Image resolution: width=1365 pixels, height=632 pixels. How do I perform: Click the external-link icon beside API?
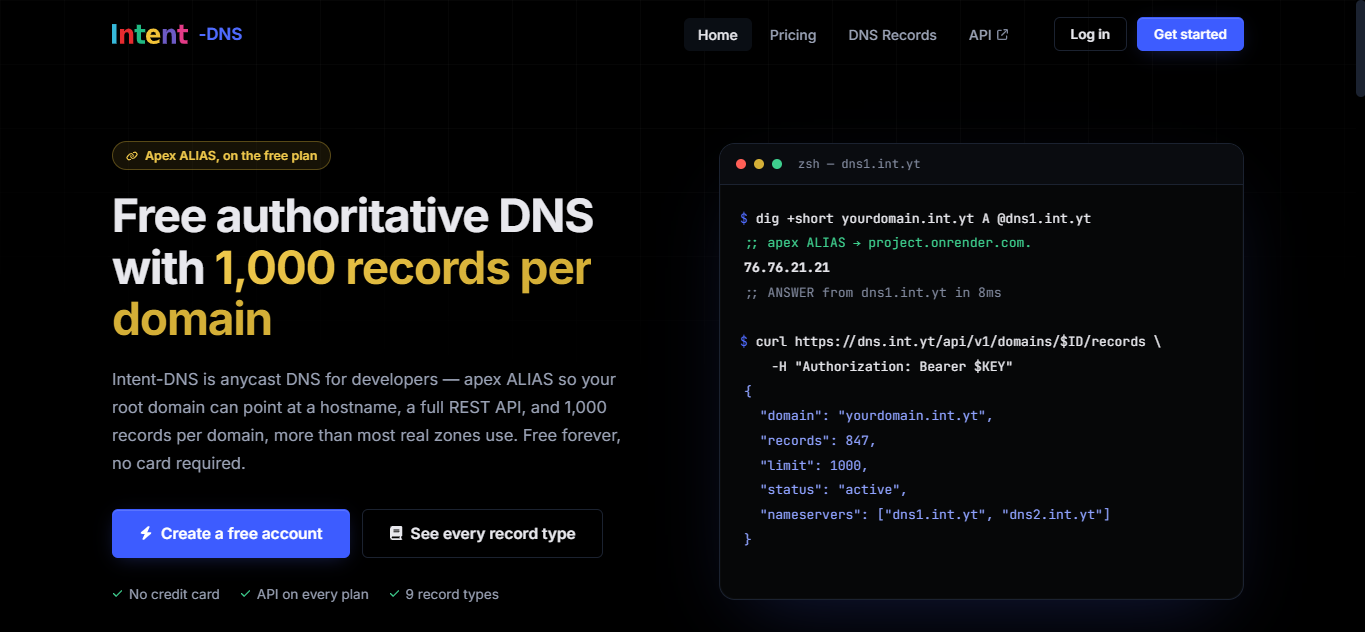(1003, 34)
